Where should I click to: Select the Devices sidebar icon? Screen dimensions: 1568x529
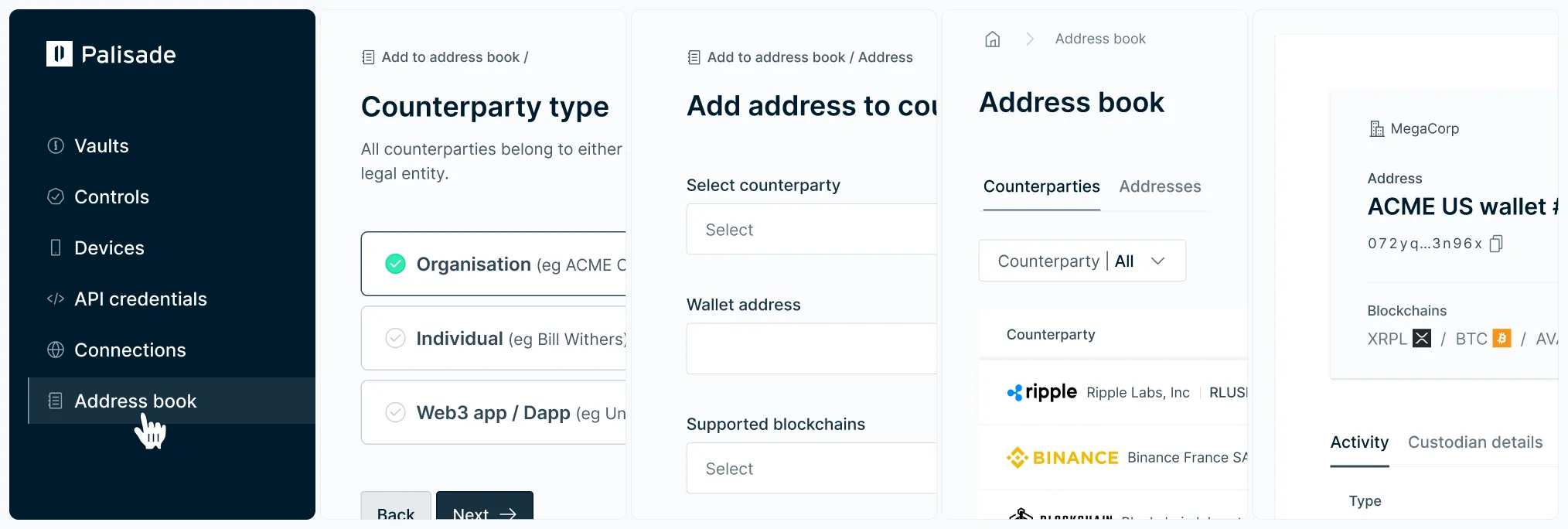click(56, 248)
